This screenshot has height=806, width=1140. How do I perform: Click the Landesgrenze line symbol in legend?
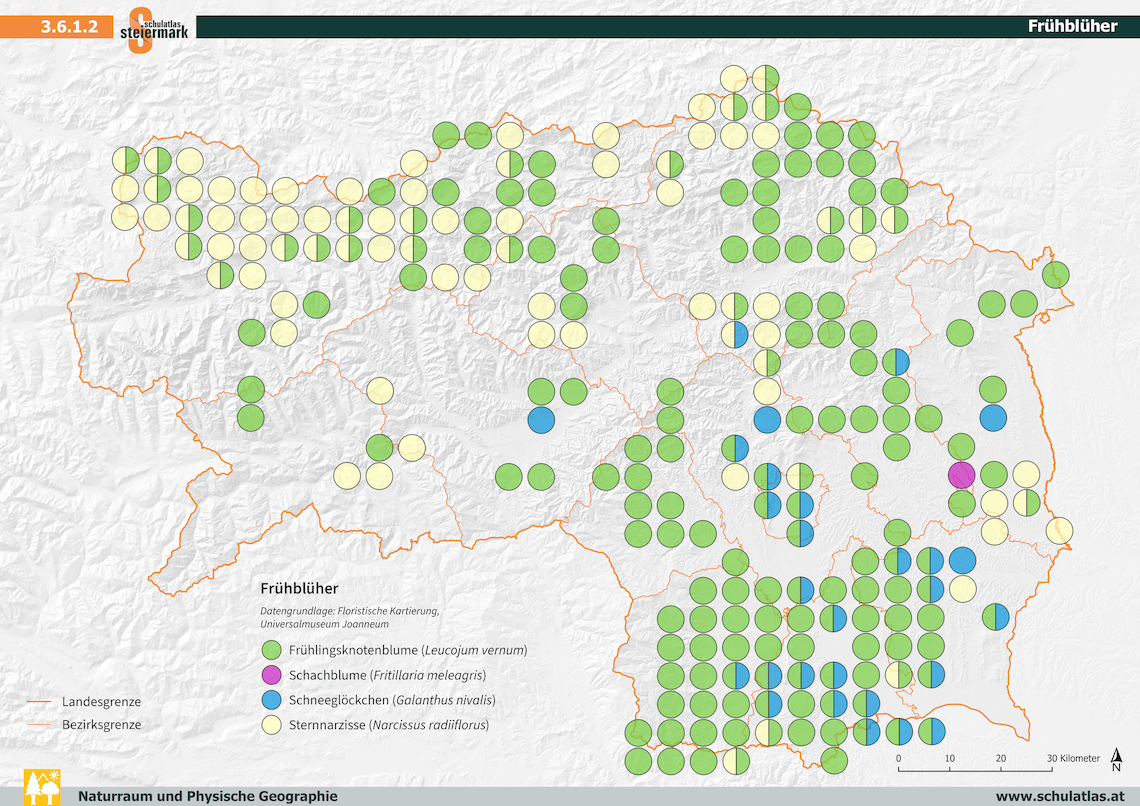point(41,702)
